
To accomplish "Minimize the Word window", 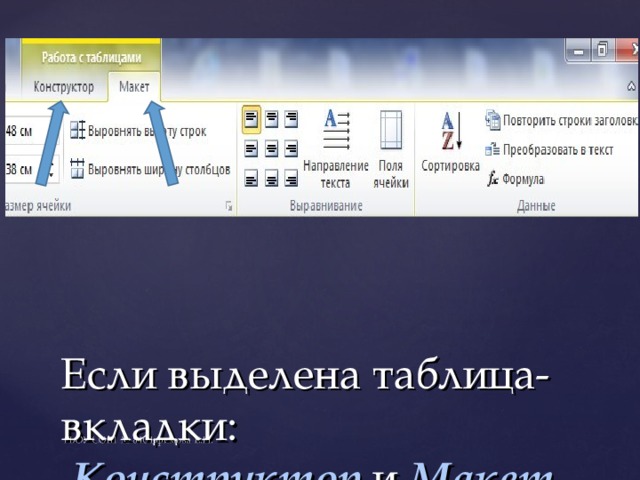I will [578, 50].
